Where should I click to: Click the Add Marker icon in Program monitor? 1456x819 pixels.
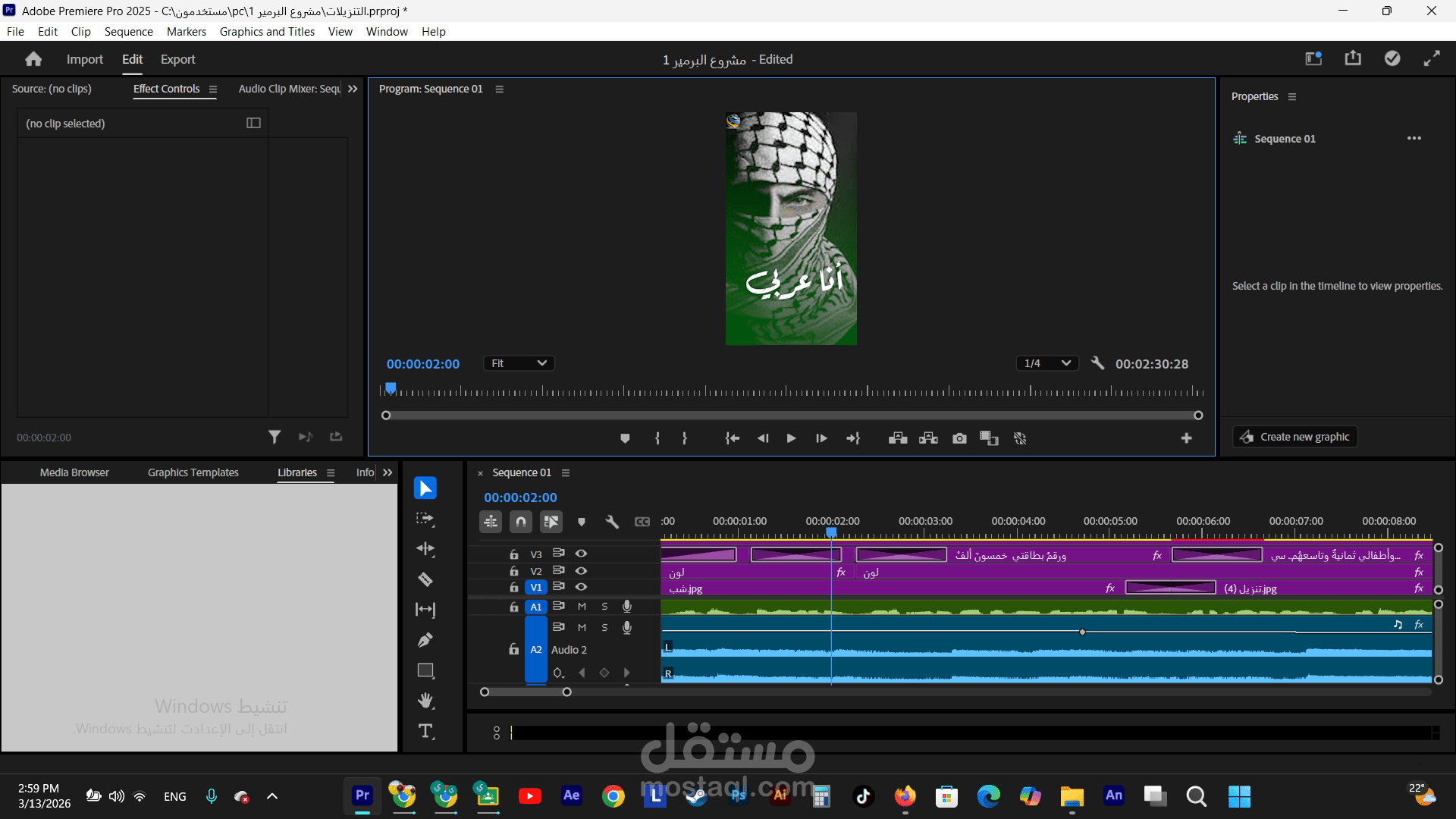pos(625,438)
